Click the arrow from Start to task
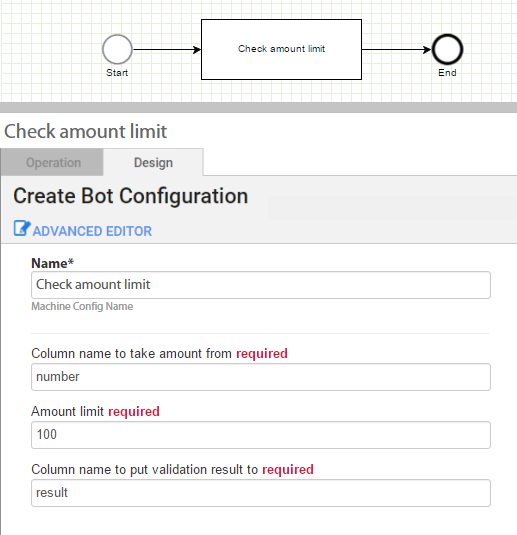The height and width of the screenshot is (535, 517). [x=167, y=49]
